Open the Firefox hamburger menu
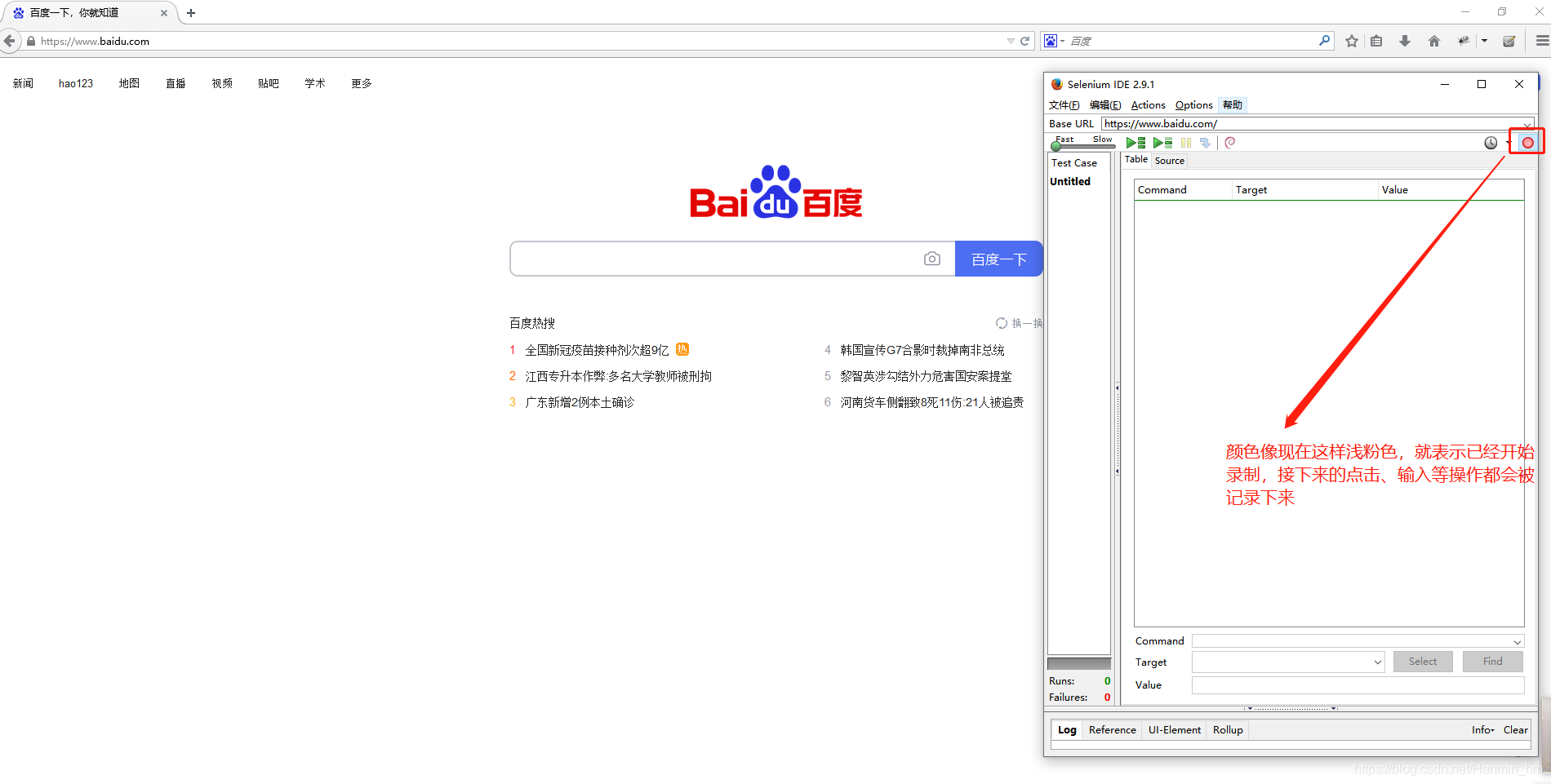This screenshot has height=784, width=1551. point(1542,41)
